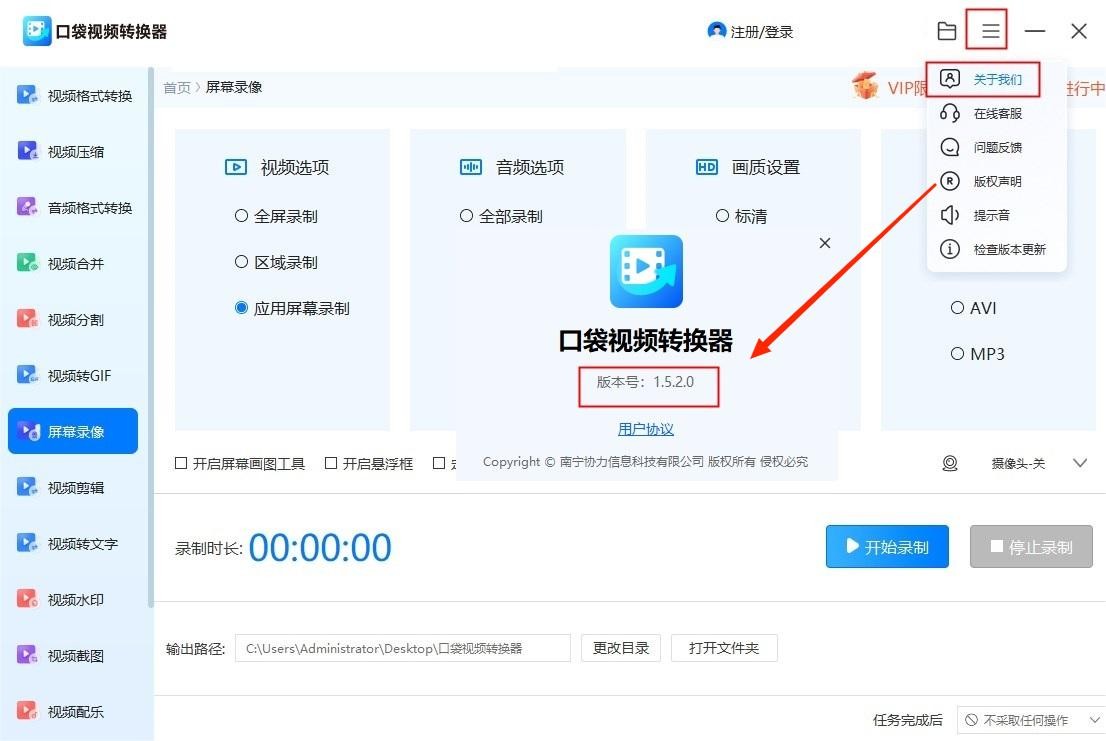Click the webcam icon beside 摄像头-关

(x=950, y=463)
